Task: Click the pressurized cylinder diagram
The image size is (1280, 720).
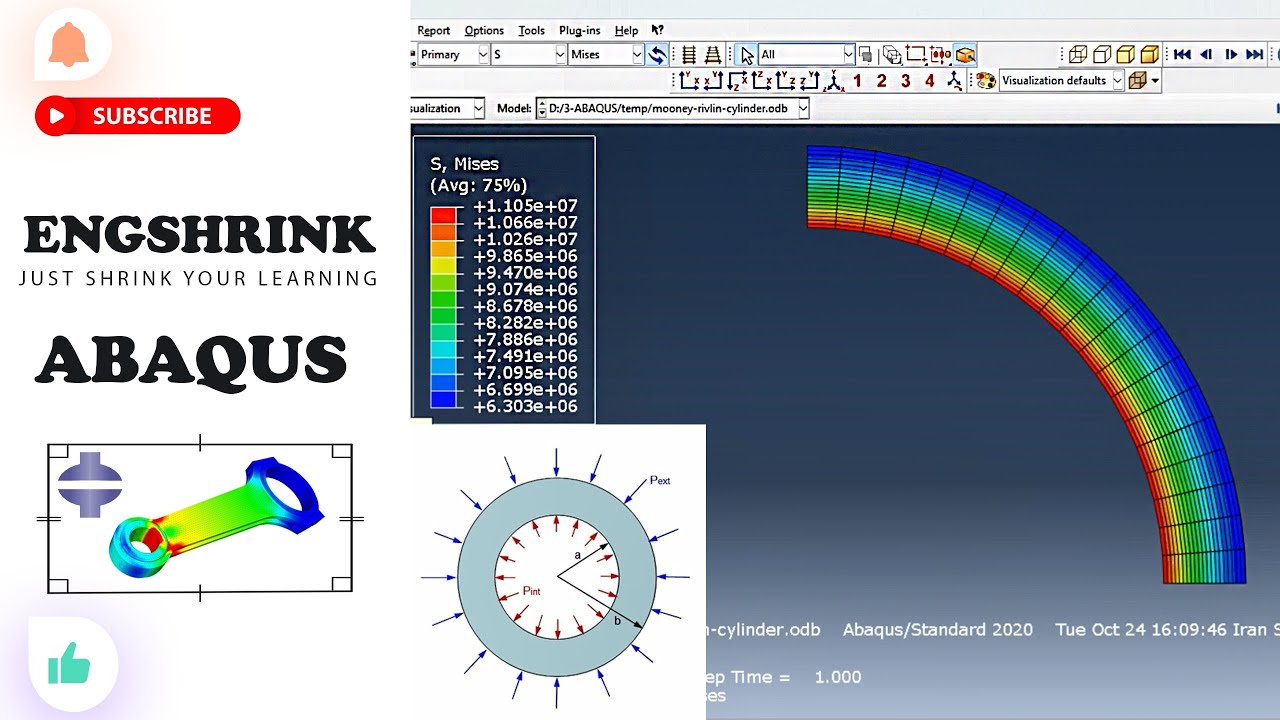Action: pos(556,578)
